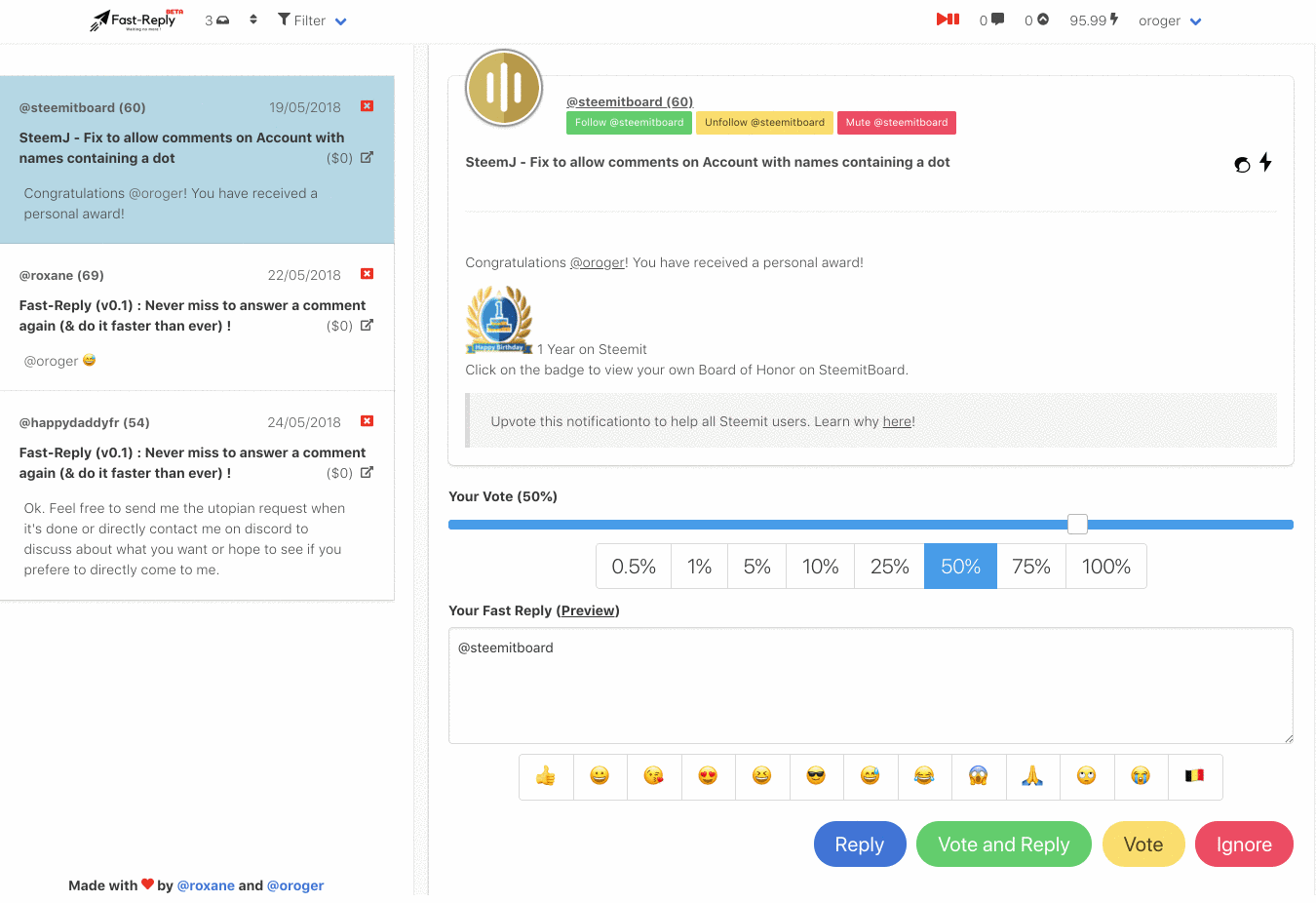This screenshot has width=1316, height=903.
Task: Insert the kissing heart emoji
Action: 654,776
